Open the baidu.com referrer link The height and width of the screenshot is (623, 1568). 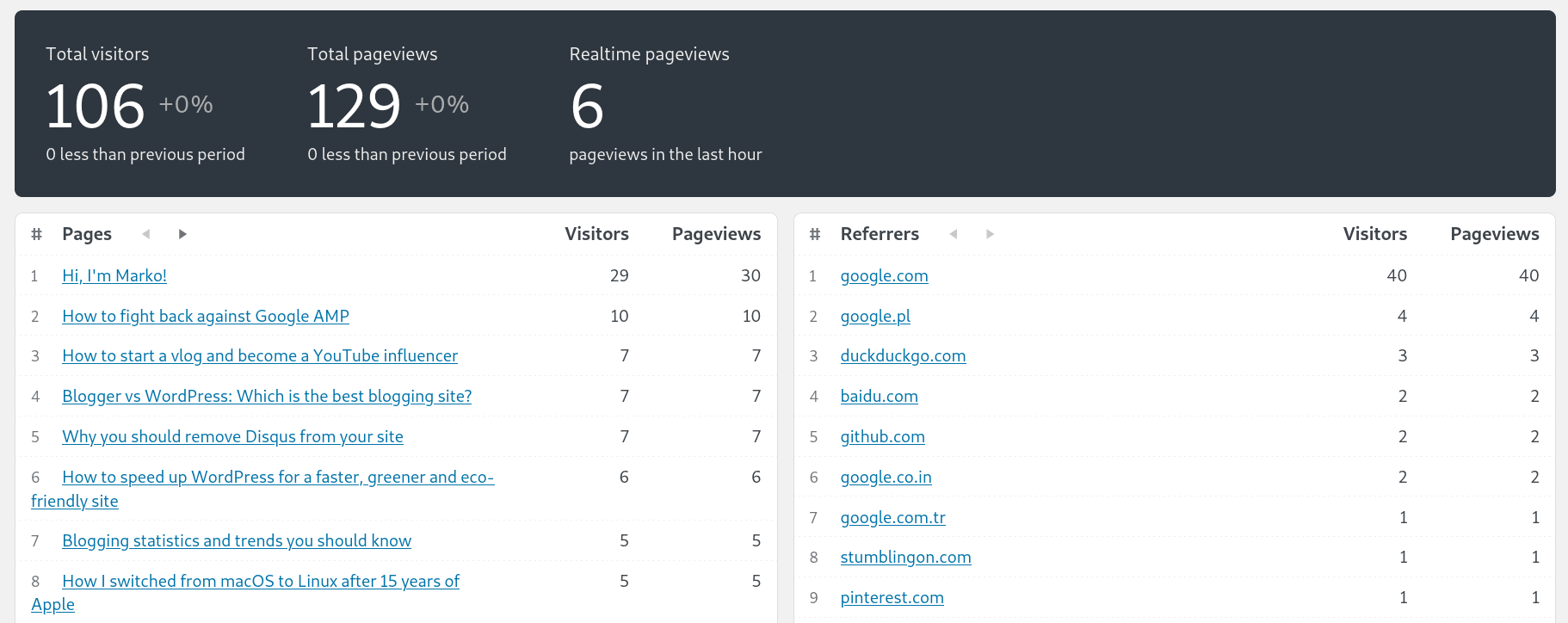[x=879, y=396]
